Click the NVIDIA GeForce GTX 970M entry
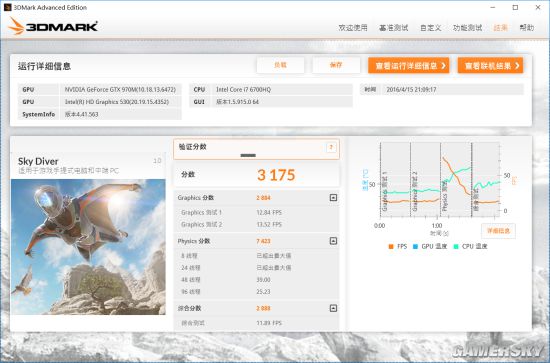 click(120, 90)
